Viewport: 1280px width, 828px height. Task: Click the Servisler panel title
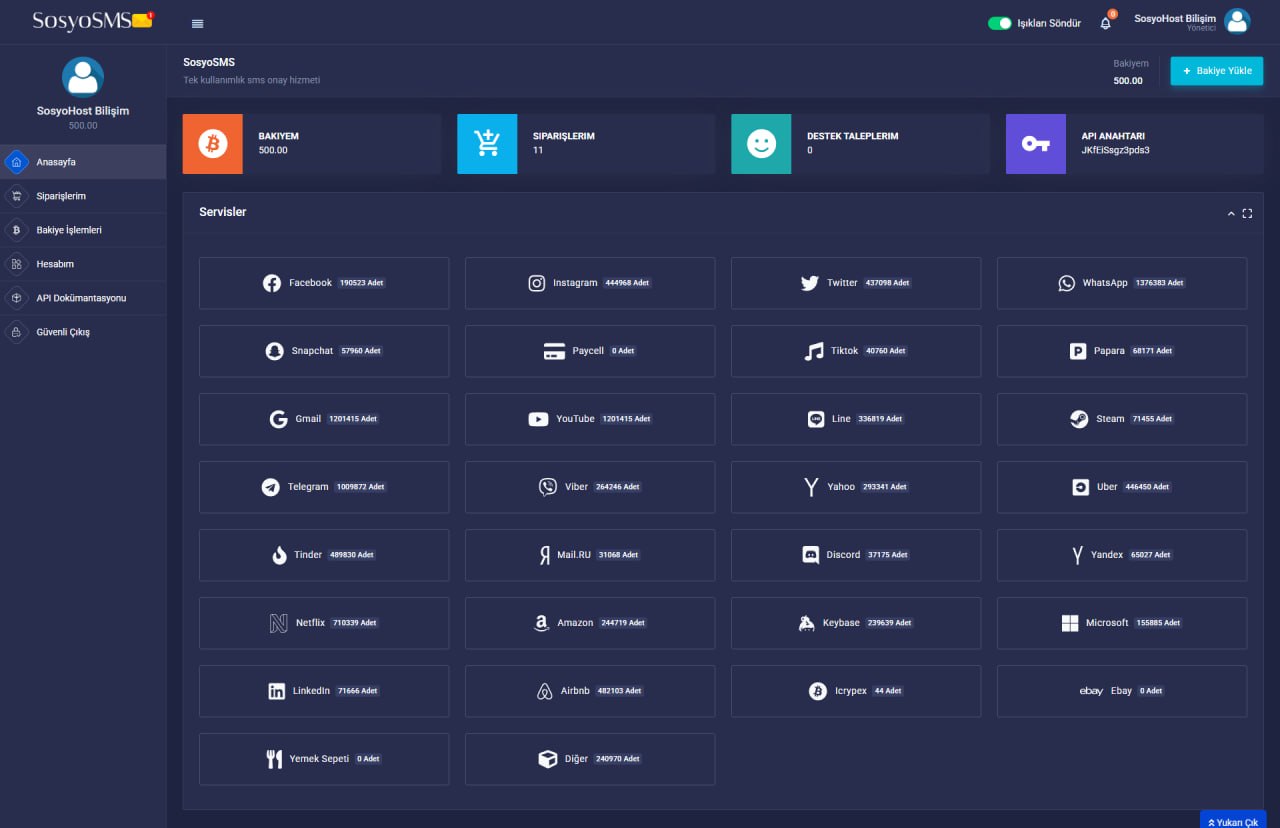pyautogui.click(x=223, y=212)
